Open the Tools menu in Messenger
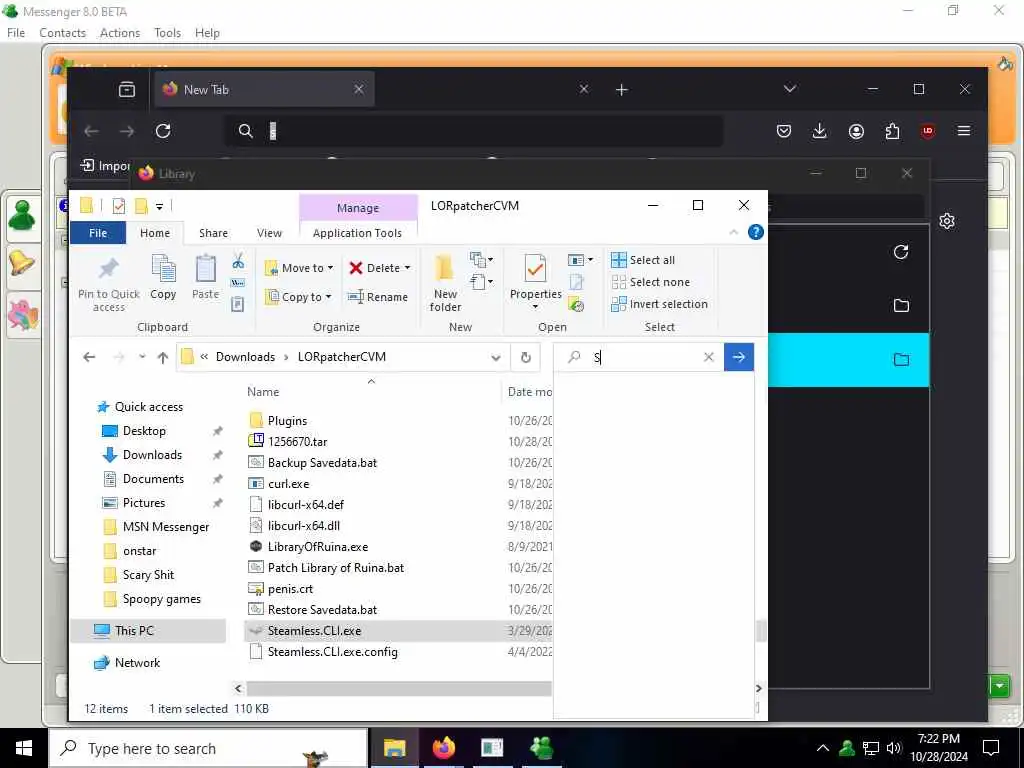This screenshot has height=768, width=1024. tap(167, 33)
